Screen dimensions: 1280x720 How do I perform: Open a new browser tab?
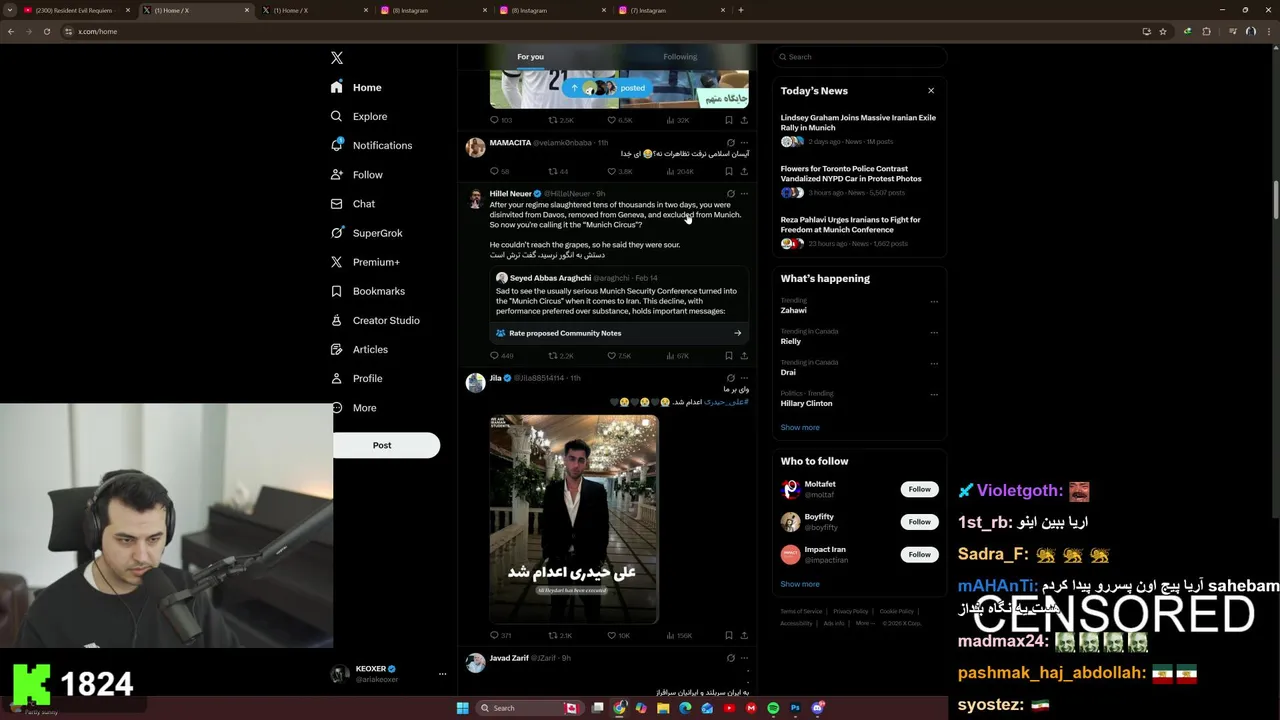[740, 10]
